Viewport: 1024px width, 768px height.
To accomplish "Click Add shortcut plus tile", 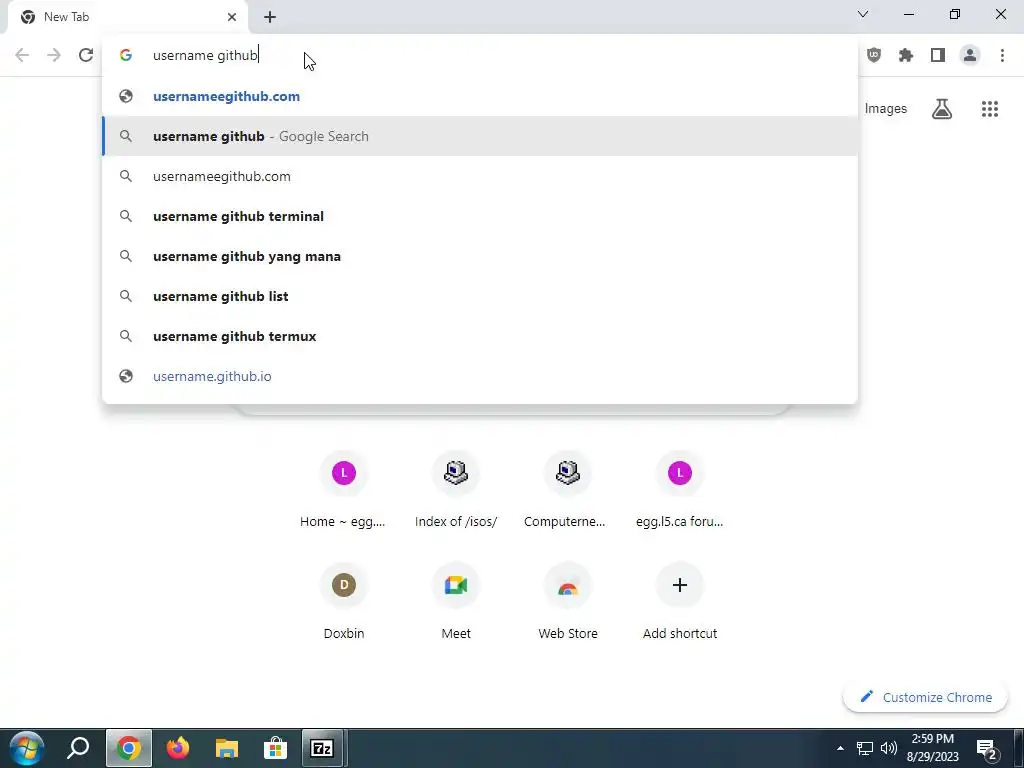I will (x=680, y=601).
